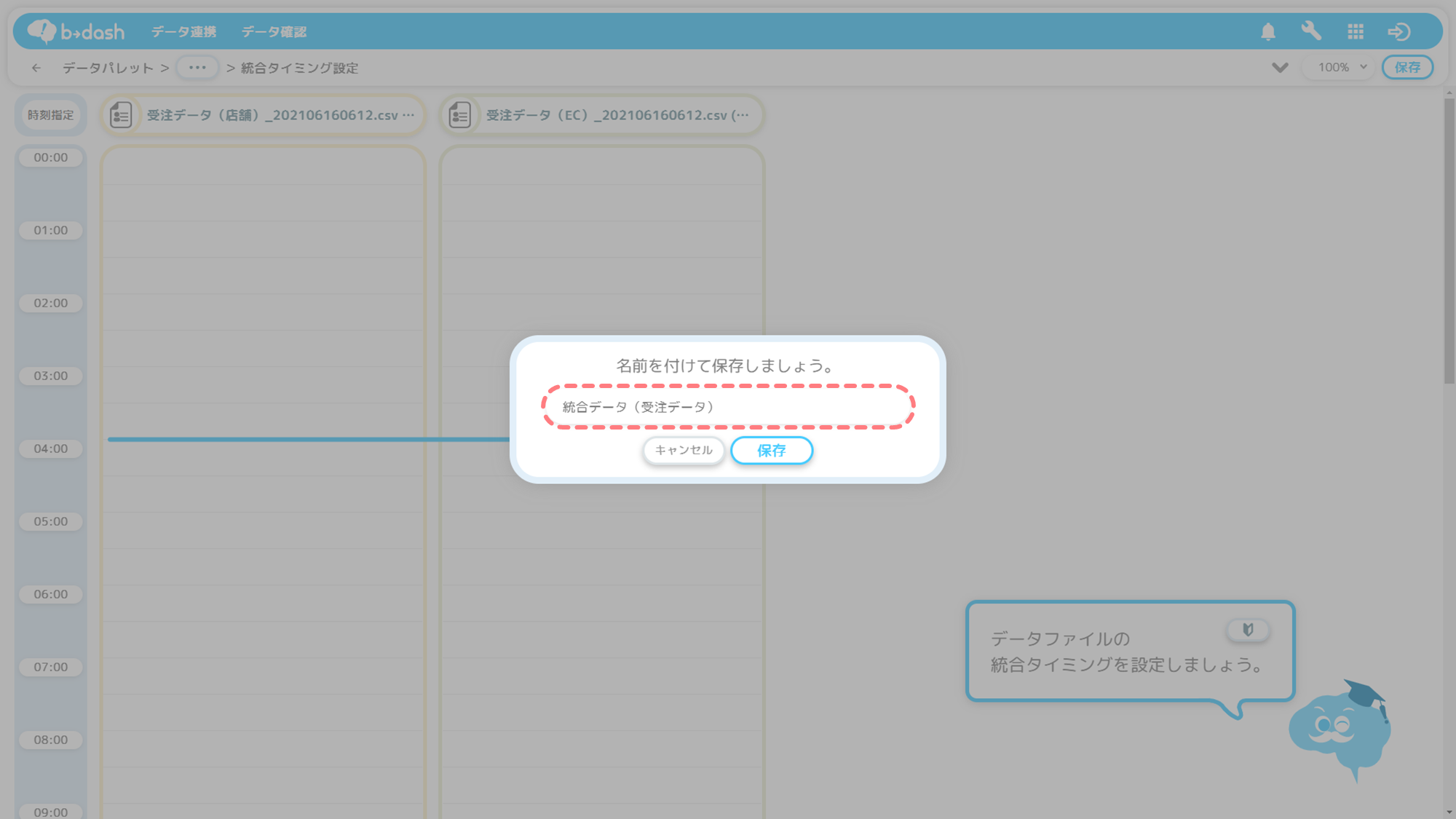The image size is (1456, 819).
Task: Select 受注データ（店舗）csv column header
Action: (262, 115)
